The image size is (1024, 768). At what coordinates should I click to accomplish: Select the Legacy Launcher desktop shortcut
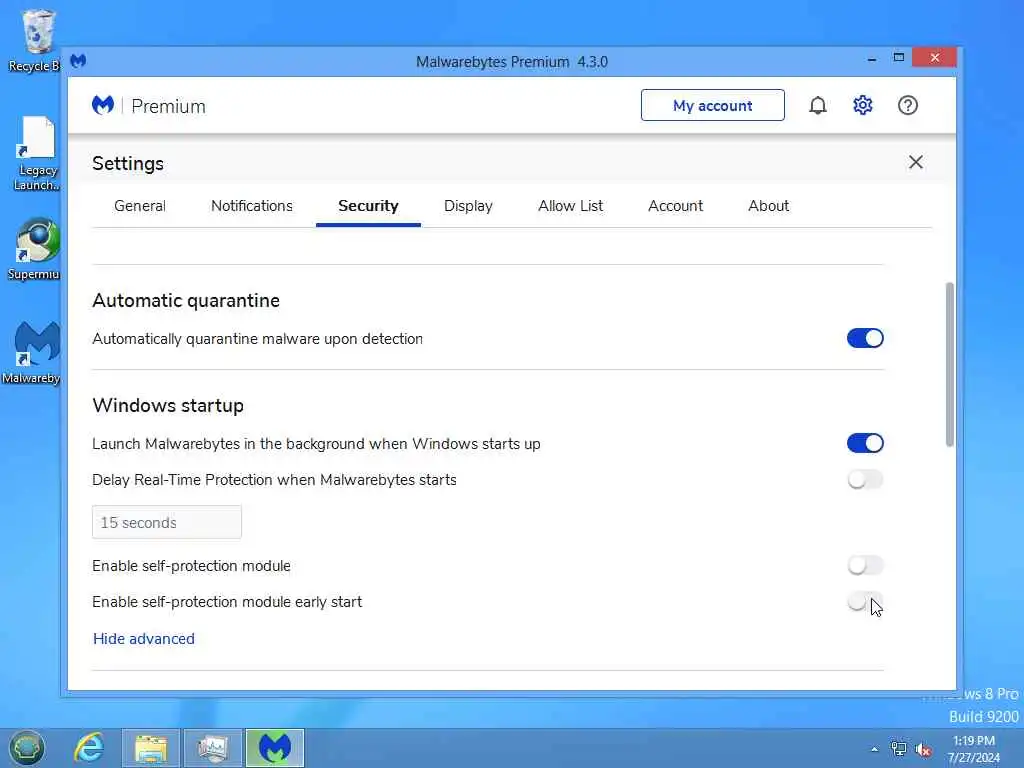(37, 153)
